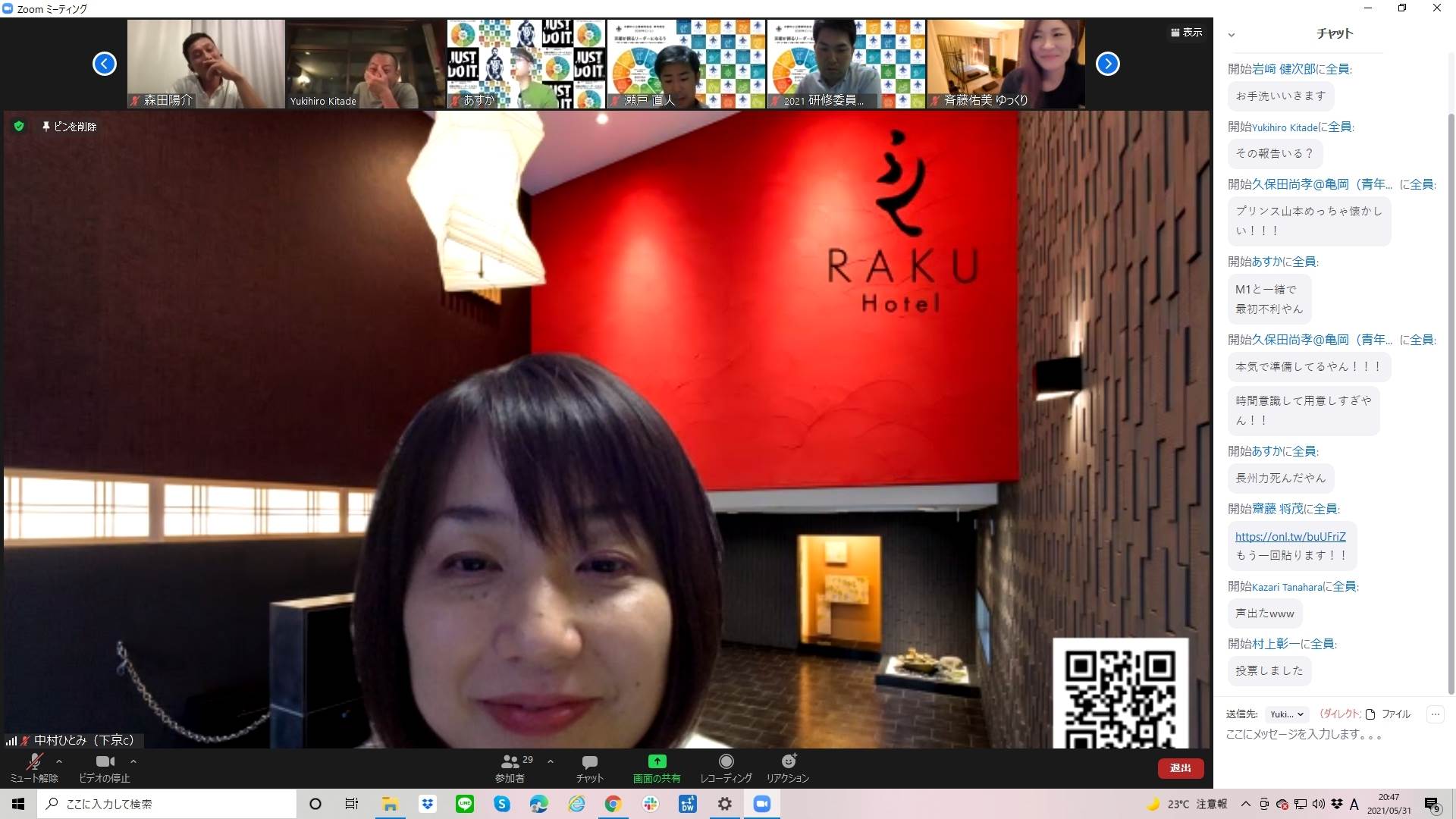The image size is (1456, 819).
Task: Open video options arrow beside ビデオの停止
Action: coord(133,761)
